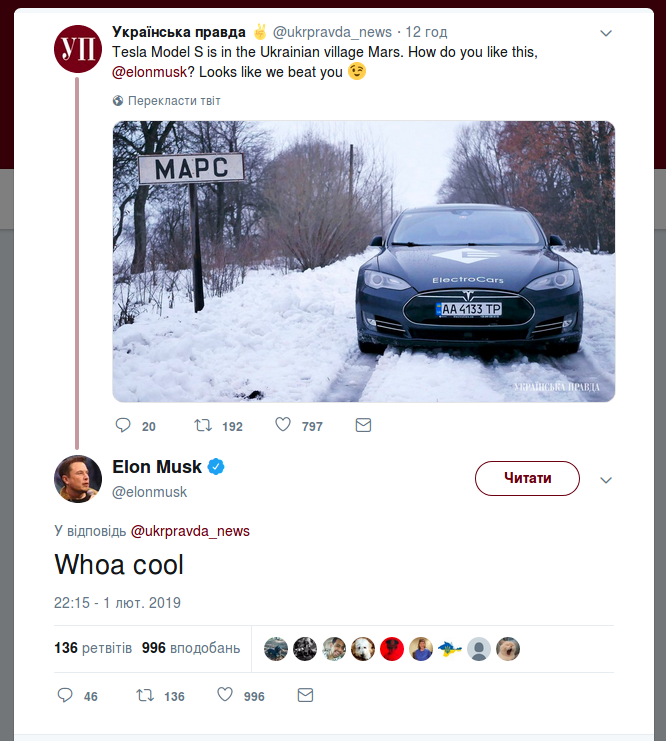Image resolution: width=666 pixels, height=741 pixels.
Task: Send Ukrainska Pravda tweet via direct message
Action: [363, 425]
